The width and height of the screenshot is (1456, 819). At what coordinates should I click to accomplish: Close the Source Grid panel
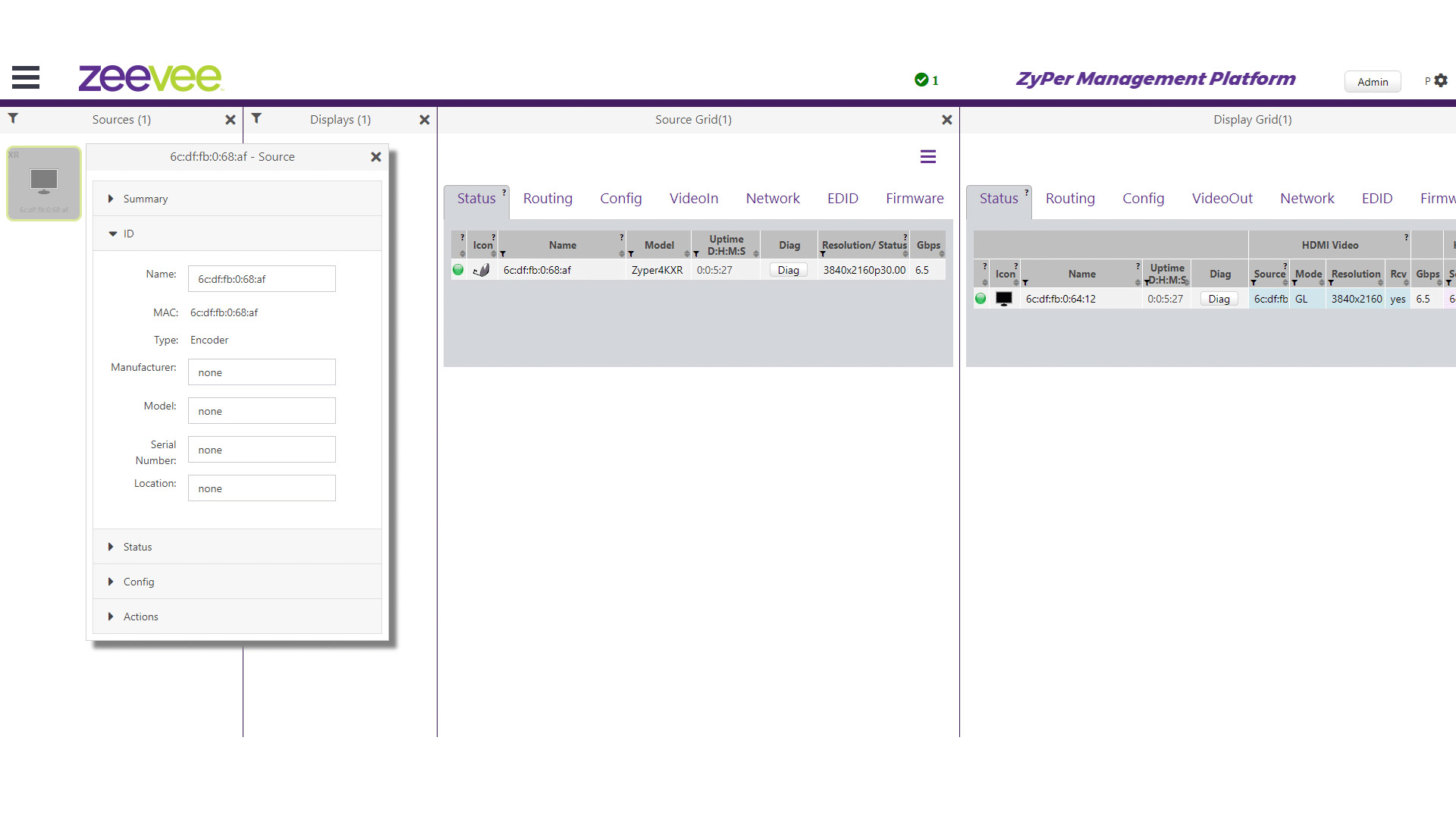946,120
